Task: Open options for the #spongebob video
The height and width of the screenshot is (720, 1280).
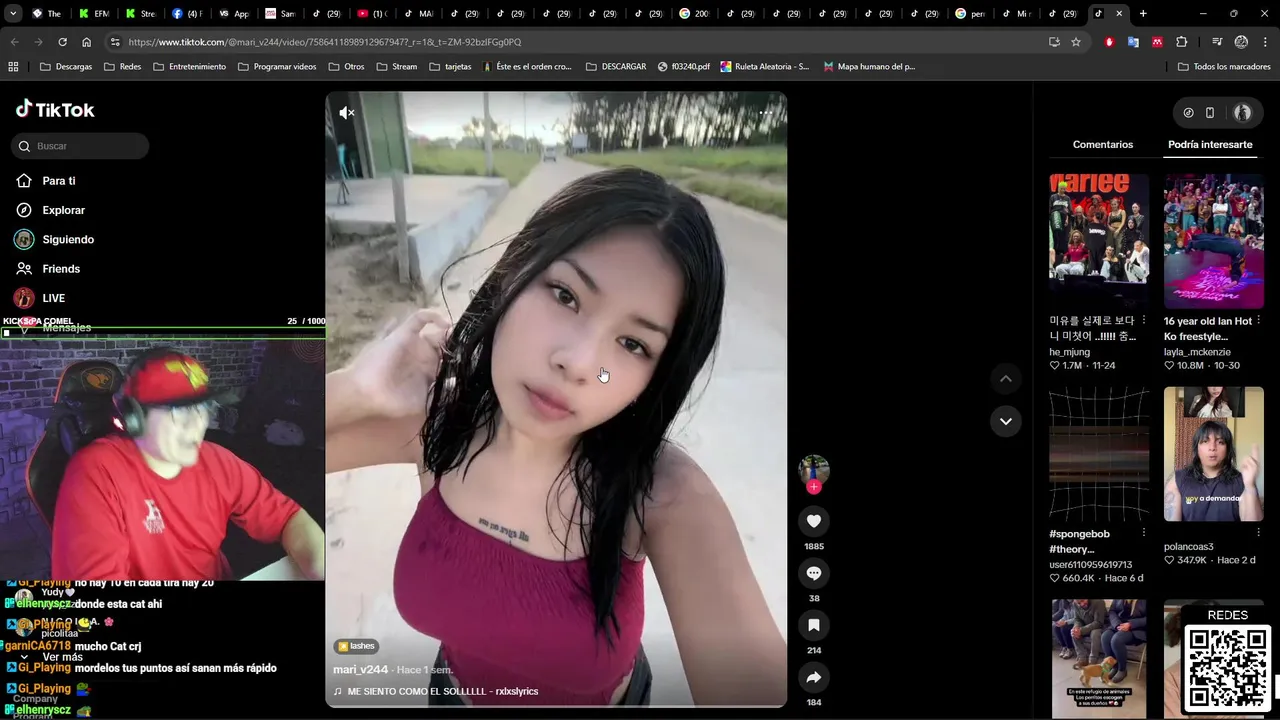Action: [x=1143, y=533]
